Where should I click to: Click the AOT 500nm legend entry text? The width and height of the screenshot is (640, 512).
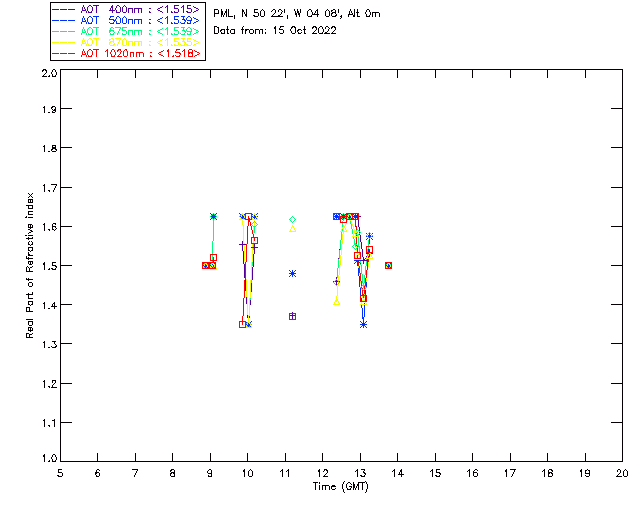tap(140, 20)
